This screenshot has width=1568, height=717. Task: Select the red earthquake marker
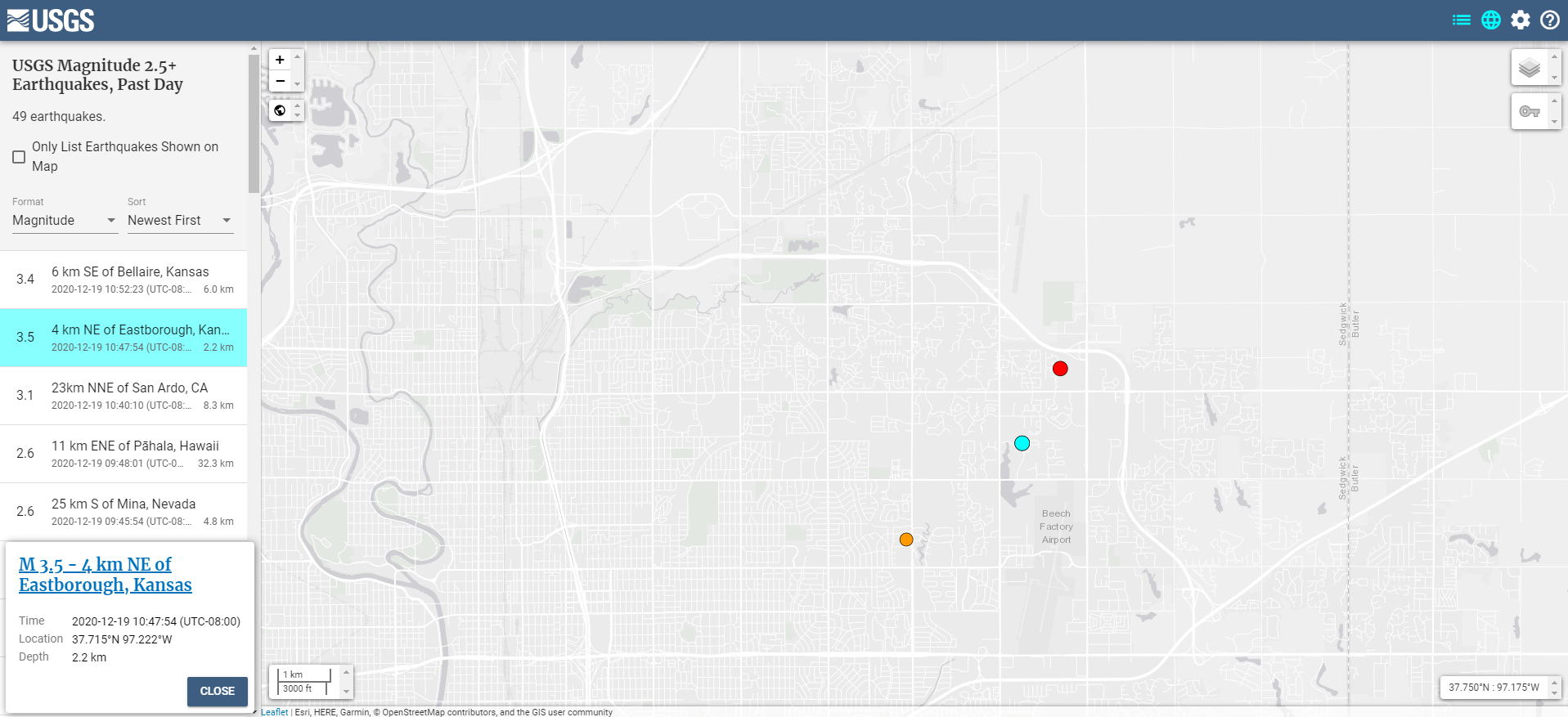click(x=1060, y=369)
